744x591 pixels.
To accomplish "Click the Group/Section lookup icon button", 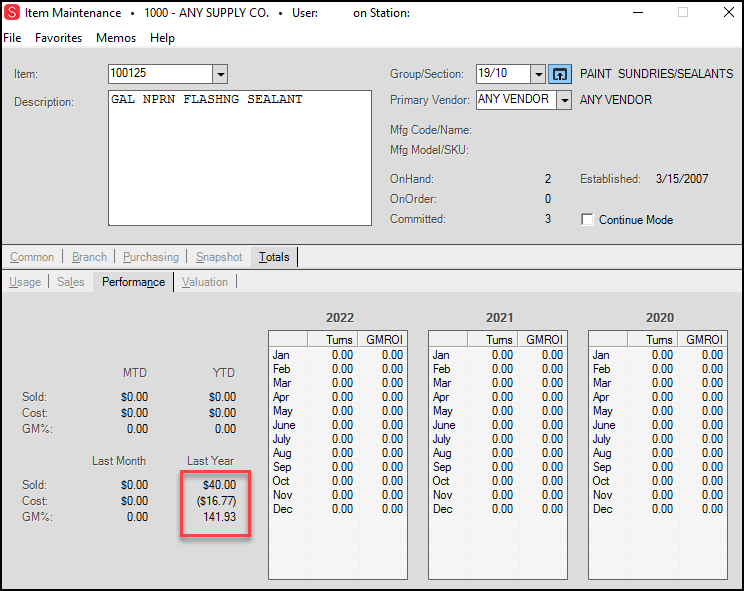I will pyautogui.click(x=560, y=74).
